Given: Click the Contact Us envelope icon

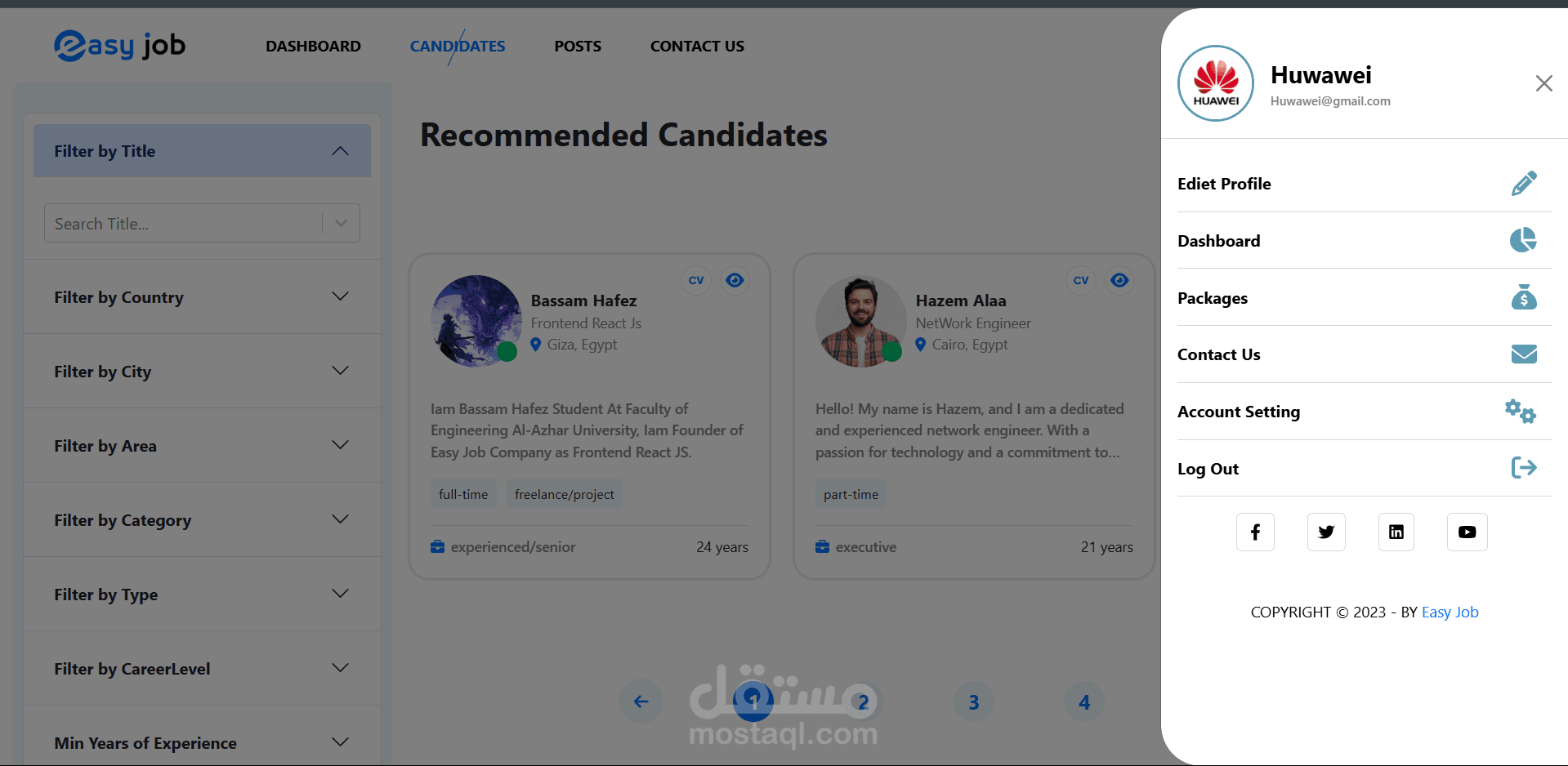Looking at the screenshot, I should pyautogui.click(x=1523, y=354).
